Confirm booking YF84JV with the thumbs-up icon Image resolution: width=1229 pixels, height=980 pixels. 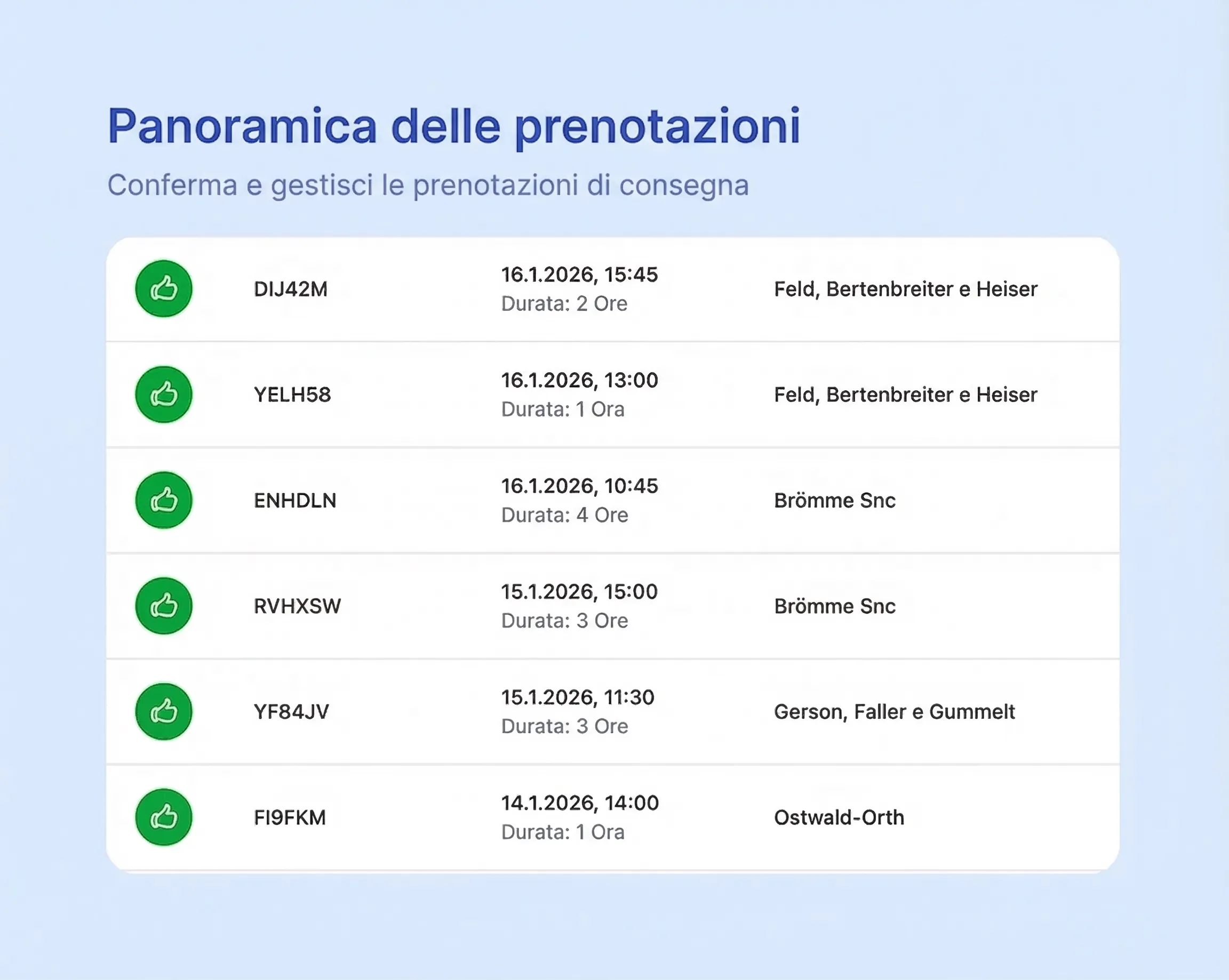click(163, 711)
